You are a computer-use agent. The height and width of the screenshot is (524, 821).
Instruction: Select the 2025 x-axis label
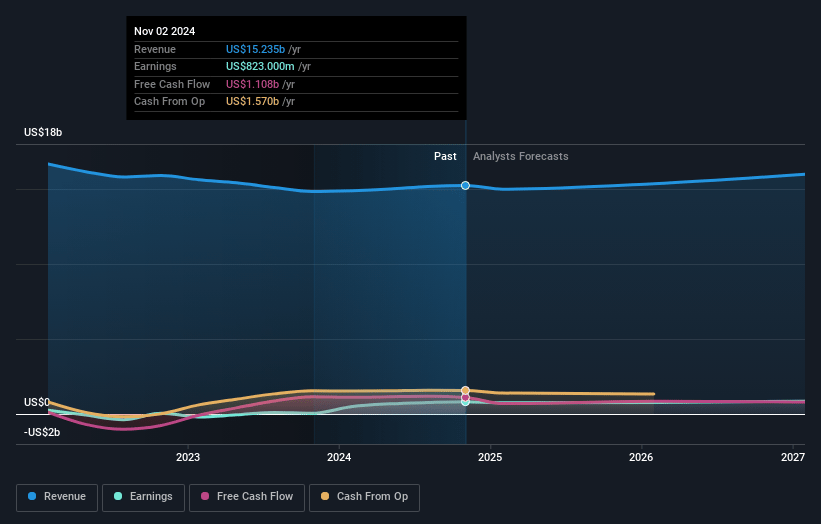tap(490, 457)
